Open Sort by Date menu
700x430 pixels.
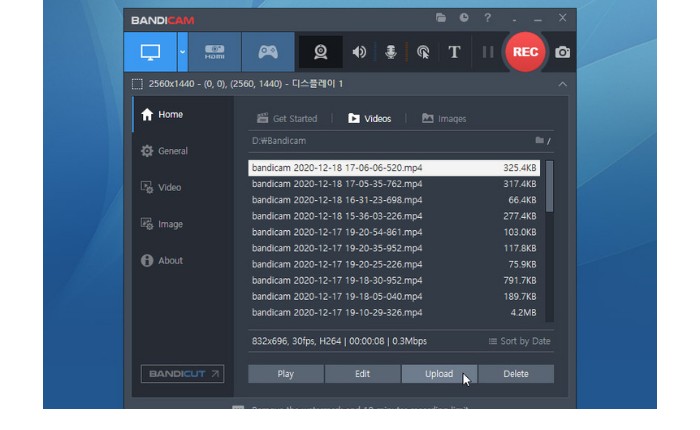pyautogui.click(x=519, y=341)
